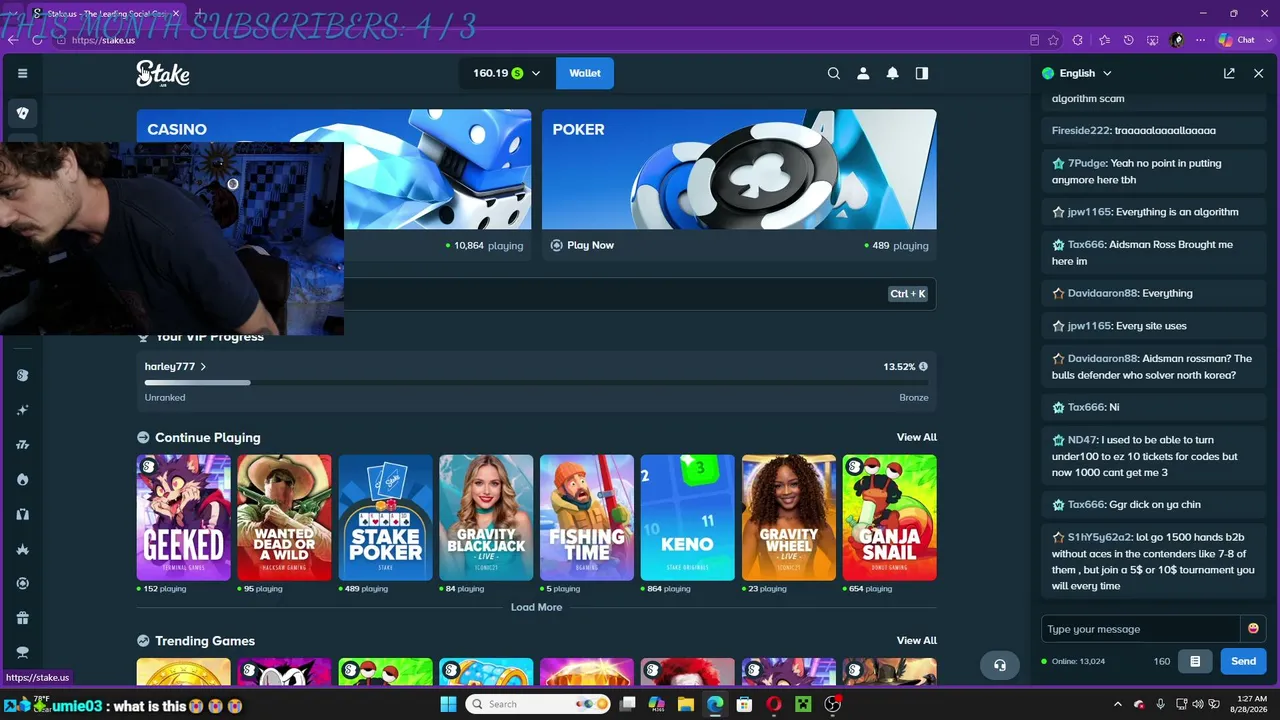The width and height of the screenshot is (1280, 720).
Task: Open the Gravity Wheel Live game
Action: coord(789,518)
